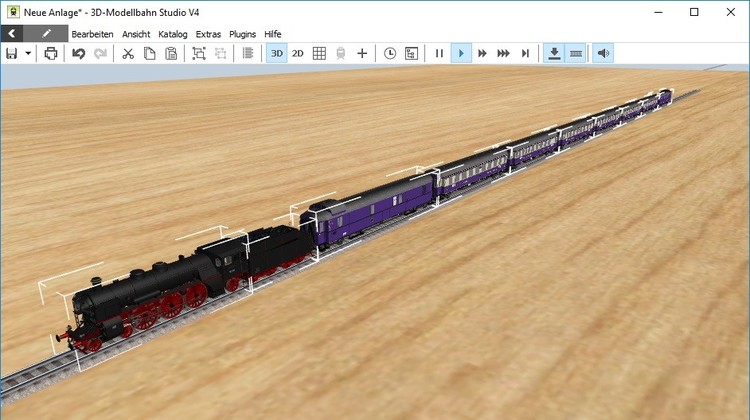Select the first purple baggage car

click(x=368, y=210)
